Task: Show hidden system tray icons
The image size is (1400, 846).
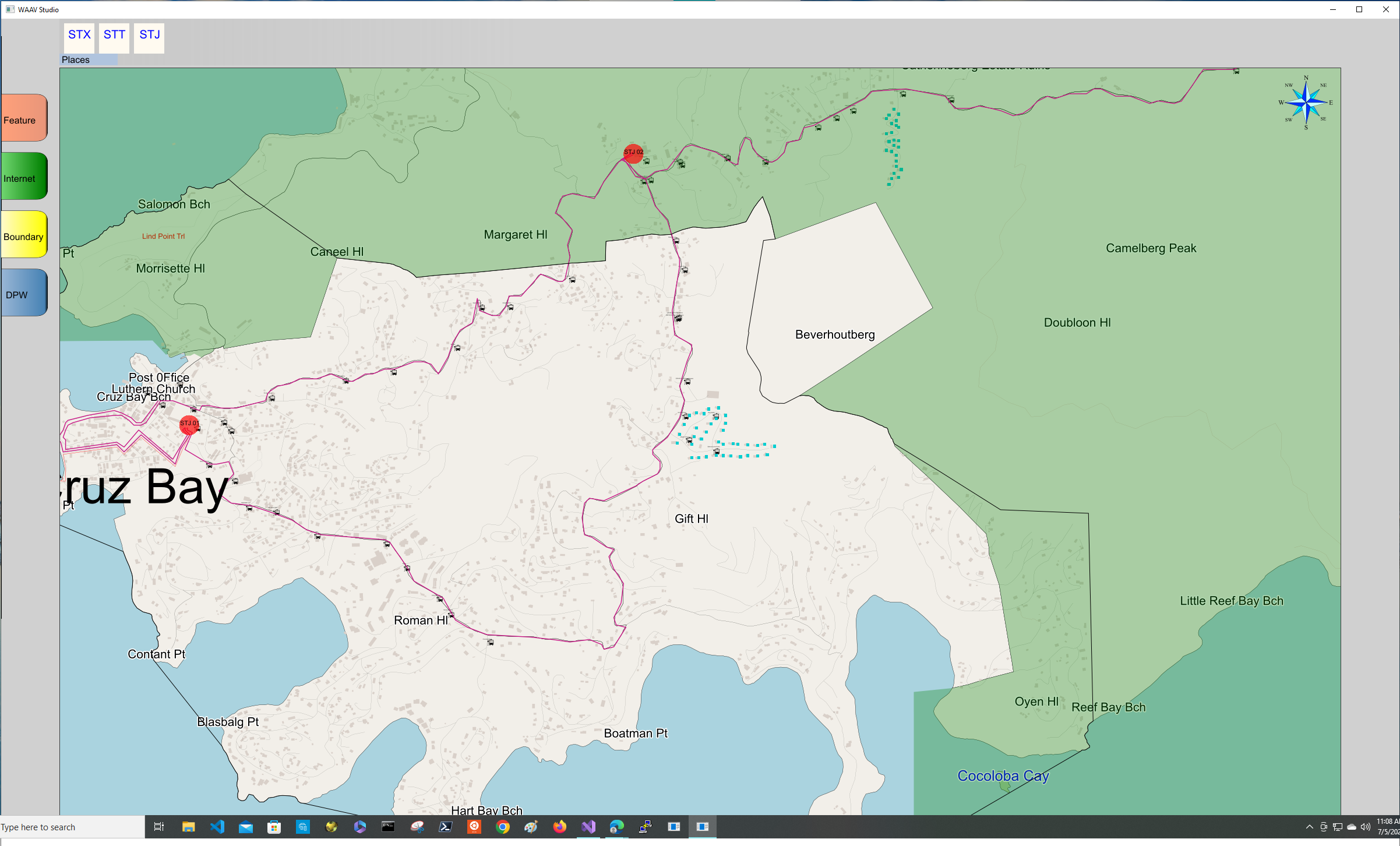Action: pyautogui.click(x=1309, y=827)
